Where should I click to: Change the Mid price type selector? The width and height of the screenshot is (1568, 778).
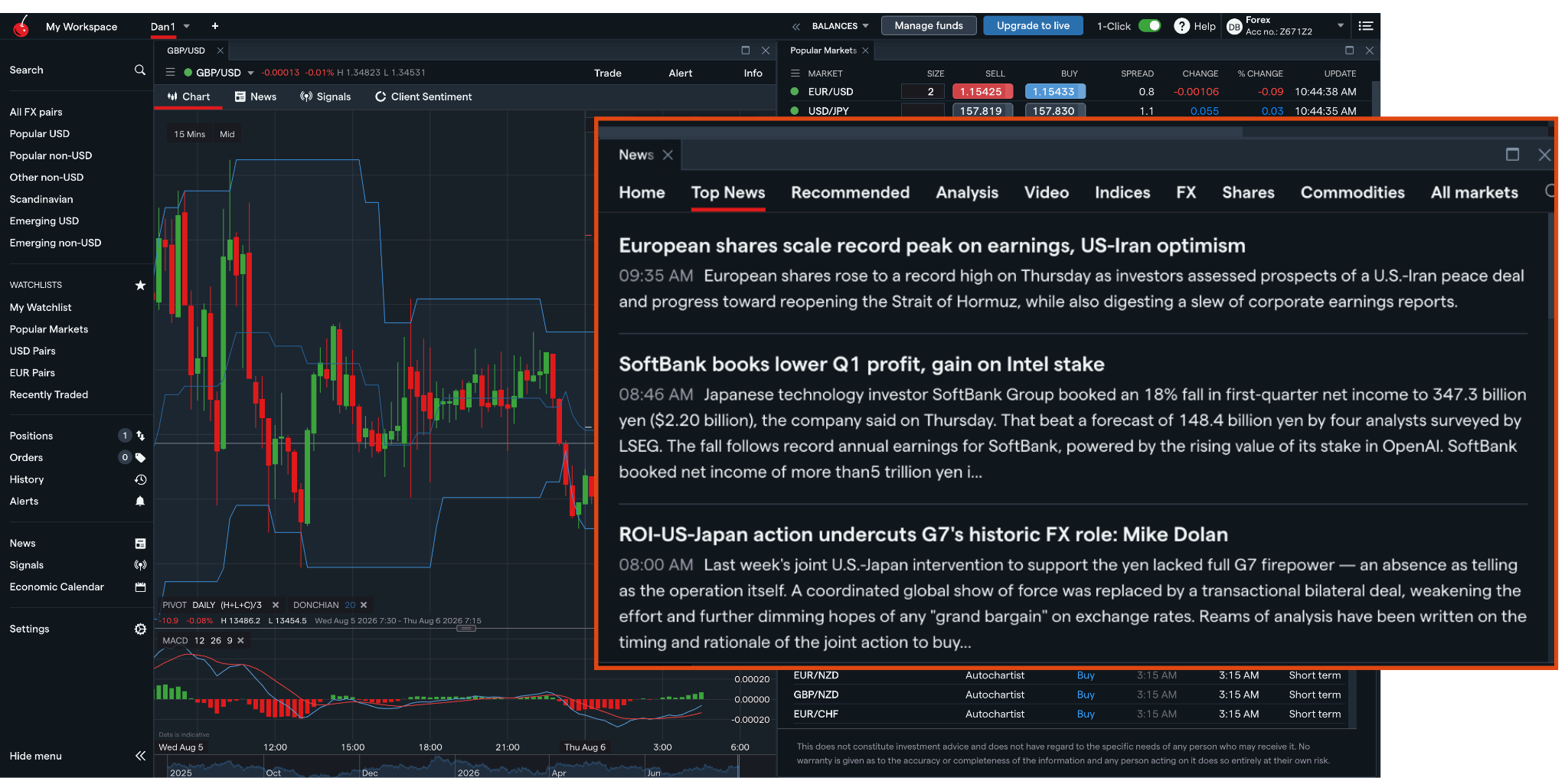point(227,134)
